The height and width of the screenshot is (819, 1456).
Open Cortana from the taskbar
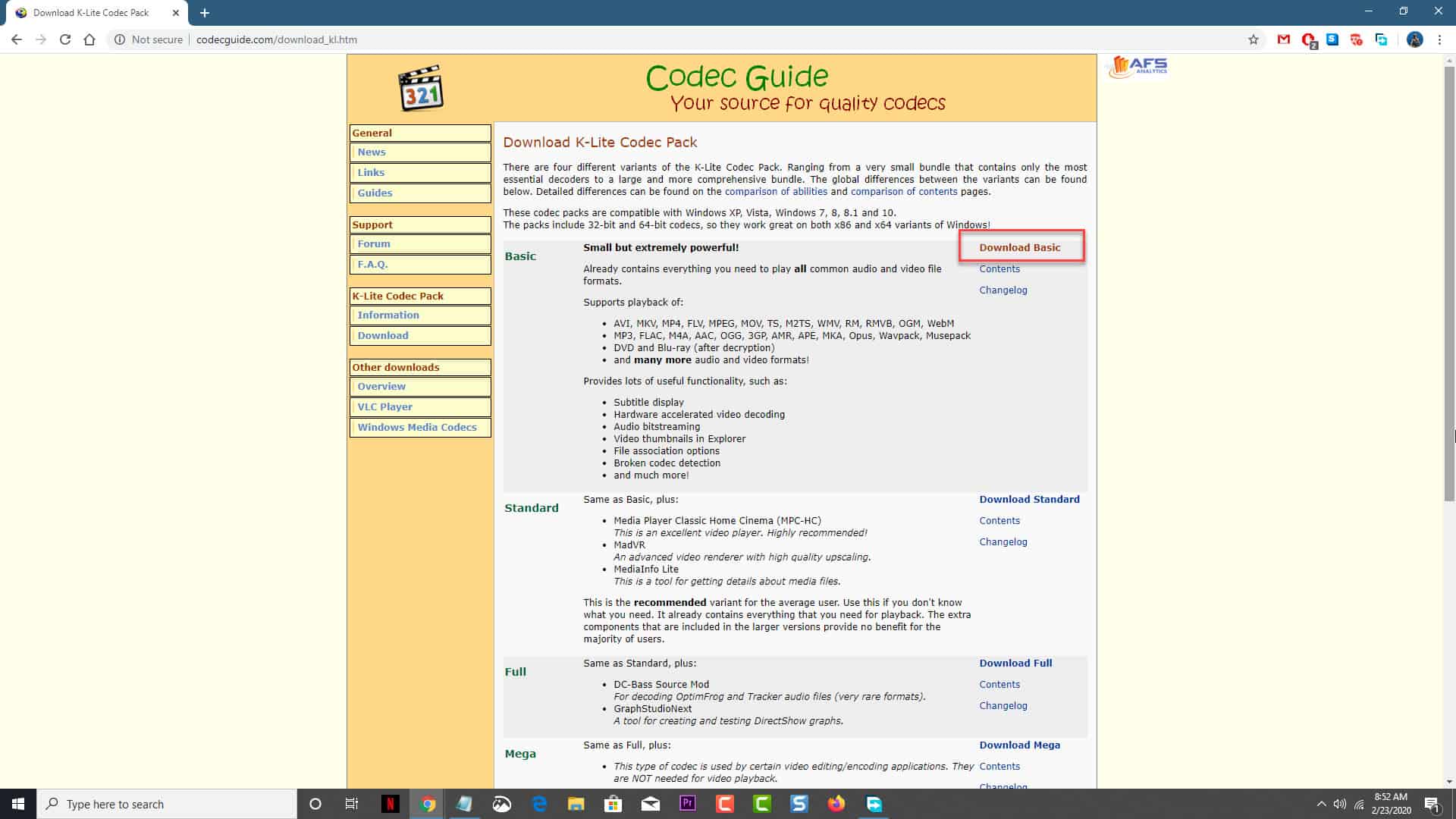[315, 804]
